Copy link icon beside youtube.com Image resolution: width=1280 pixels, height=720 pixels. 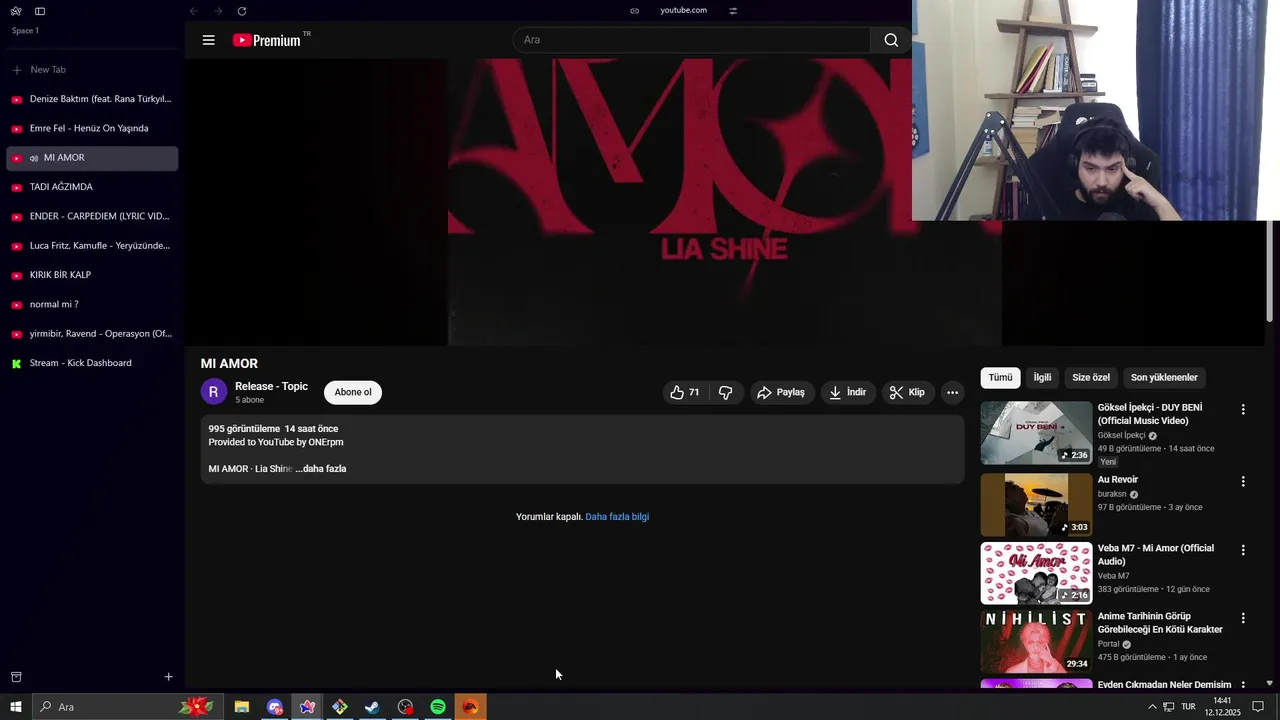click(x=634, y=11)
